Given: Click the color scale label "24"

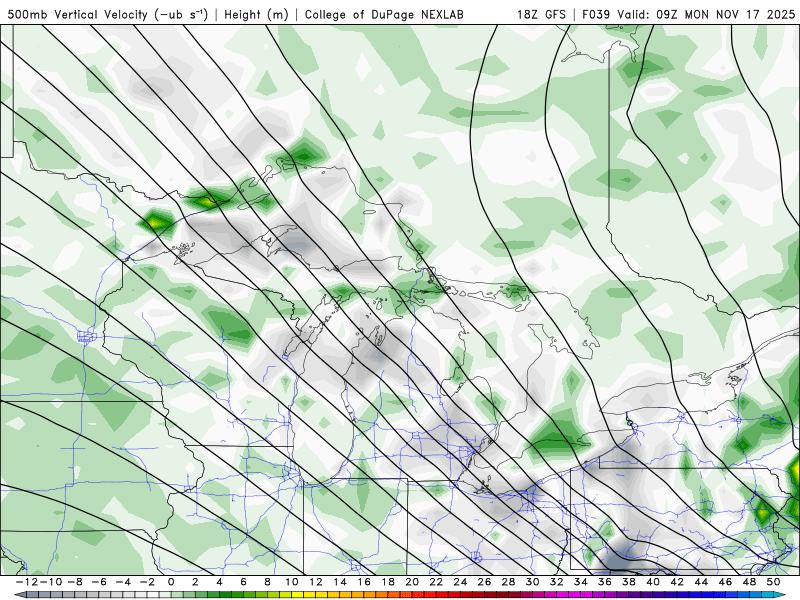Looking at the screenshot, I should coord(460,582).
